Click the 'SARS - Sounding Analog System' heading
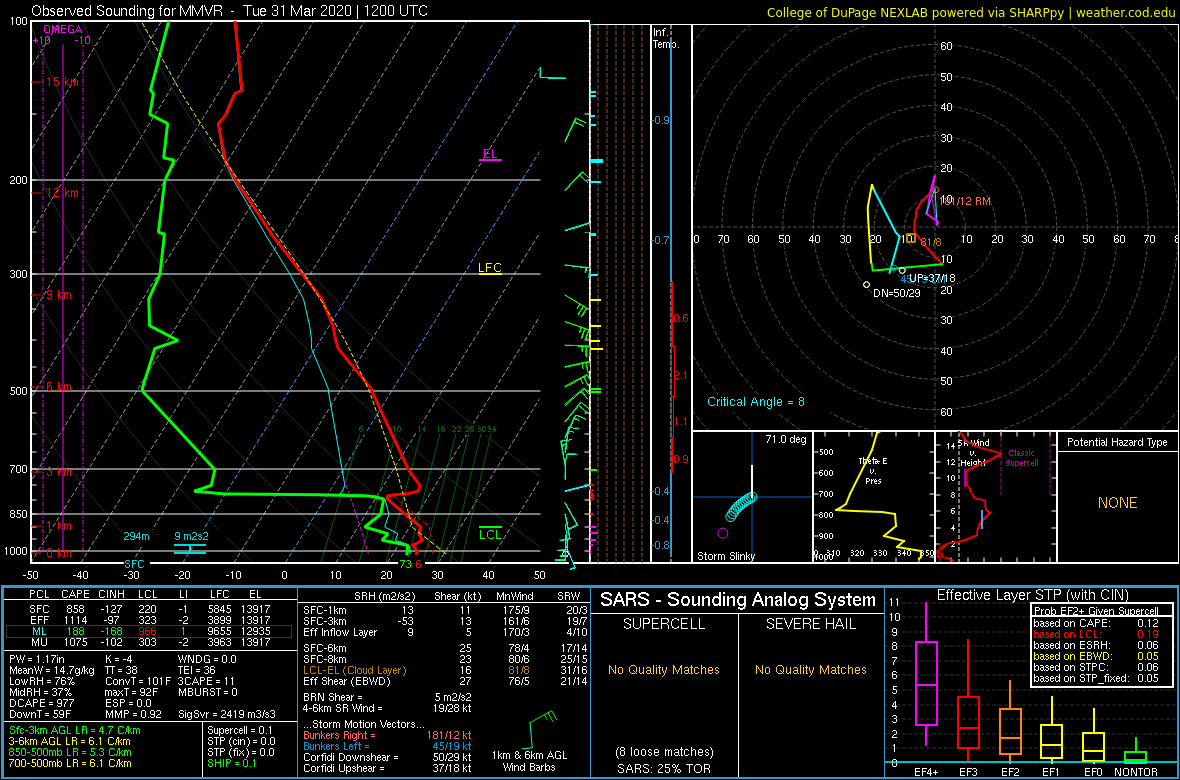 pos(738,600)
